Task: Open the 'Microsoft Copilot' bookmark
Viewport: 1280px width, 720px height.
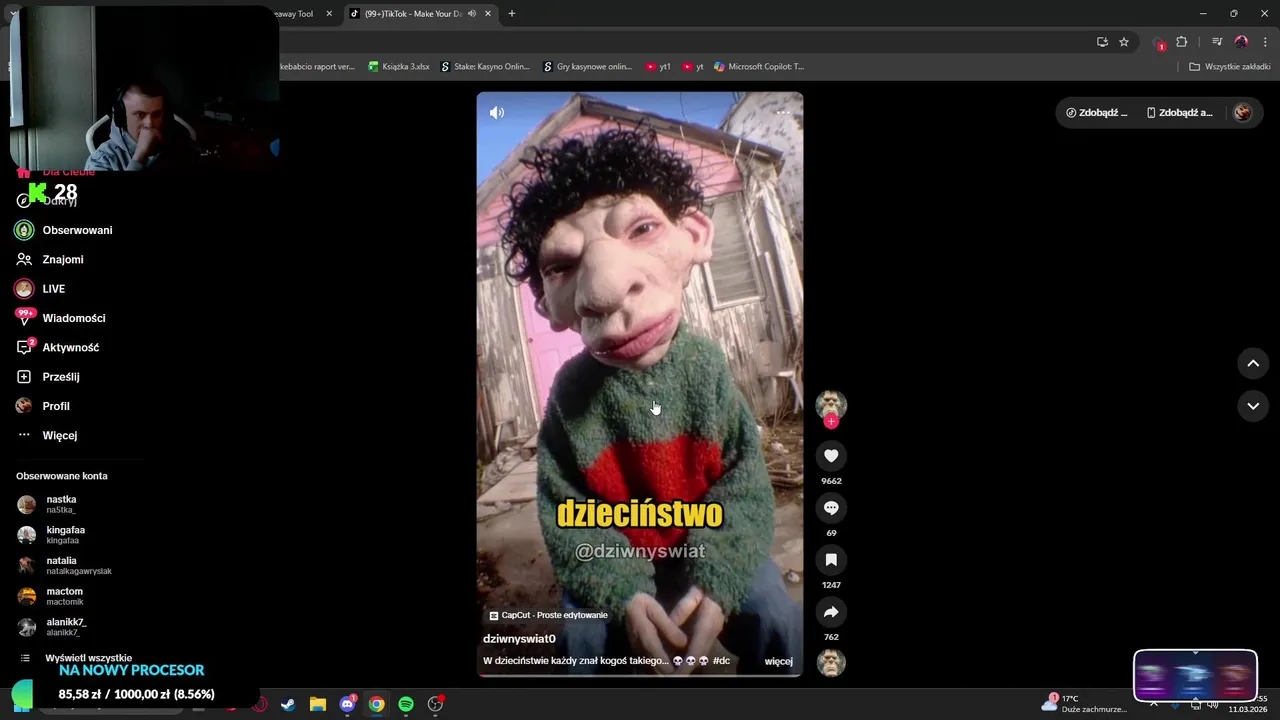Action: (759, 67)
